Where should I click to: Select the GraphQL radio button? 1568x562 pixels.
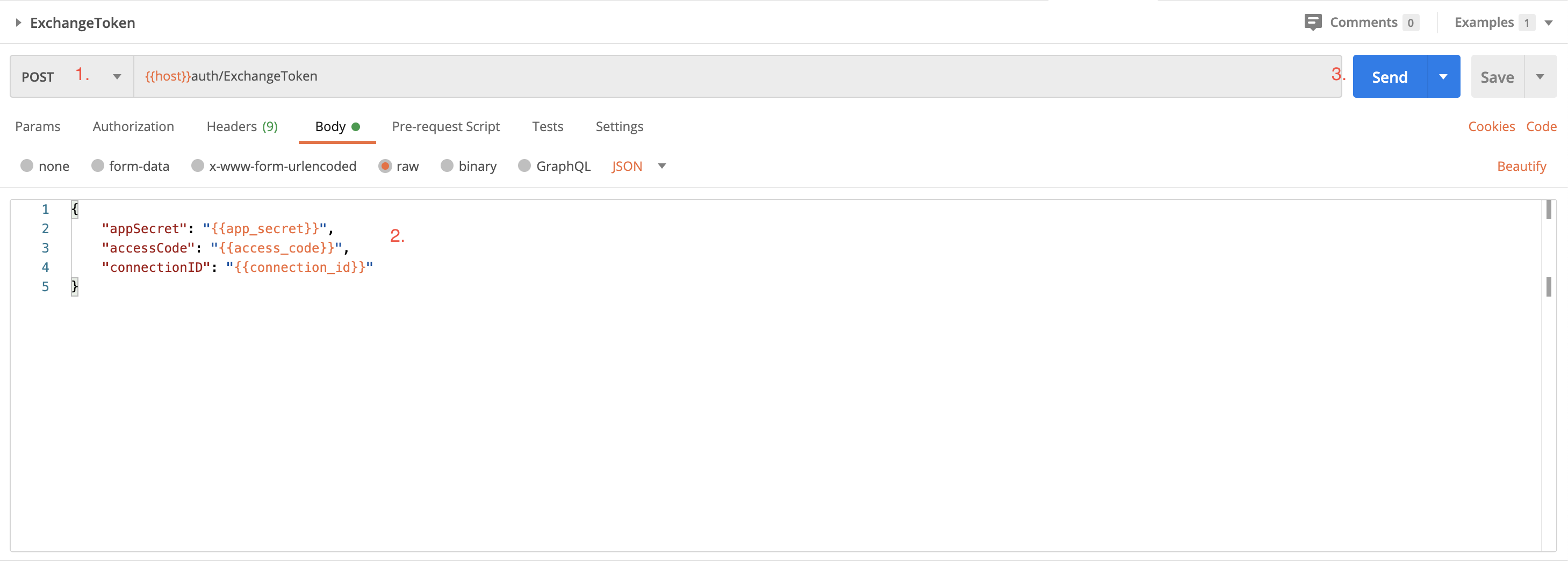tap(524, 165)
